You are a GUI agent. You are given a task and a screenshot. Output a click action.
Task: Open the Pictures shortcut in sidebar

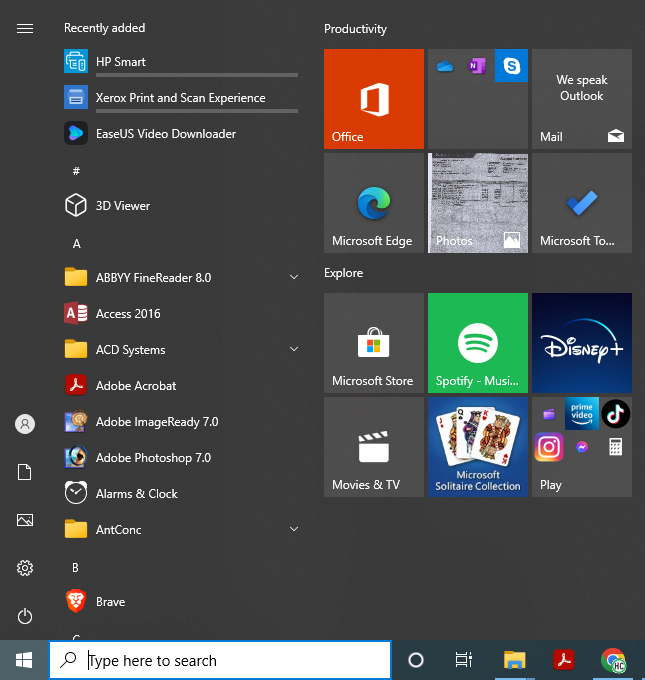point(25,520)
